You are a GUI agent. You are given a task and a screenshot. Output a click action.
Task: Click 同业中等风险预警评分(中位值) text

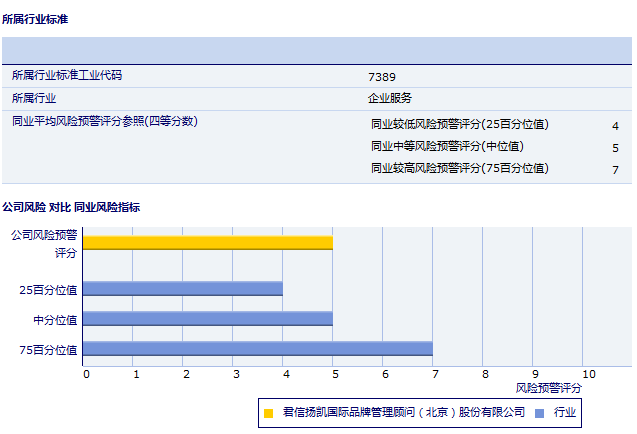click(x=446, y=147)
